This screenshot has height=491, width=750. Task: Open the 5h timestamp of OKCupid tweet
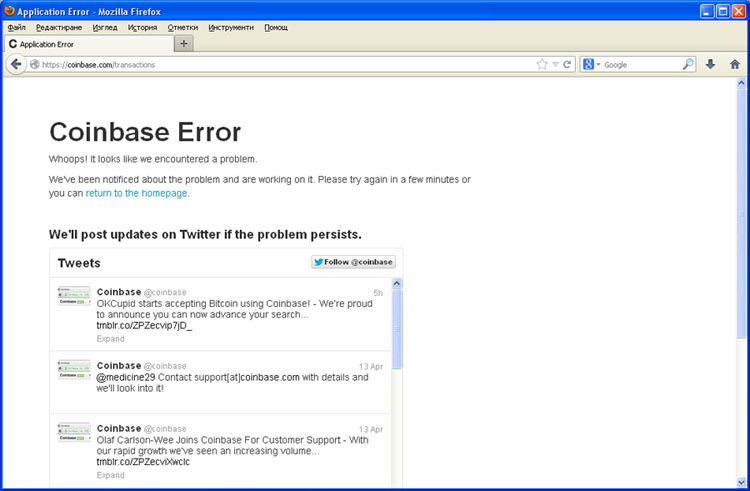tap(378, 293)
